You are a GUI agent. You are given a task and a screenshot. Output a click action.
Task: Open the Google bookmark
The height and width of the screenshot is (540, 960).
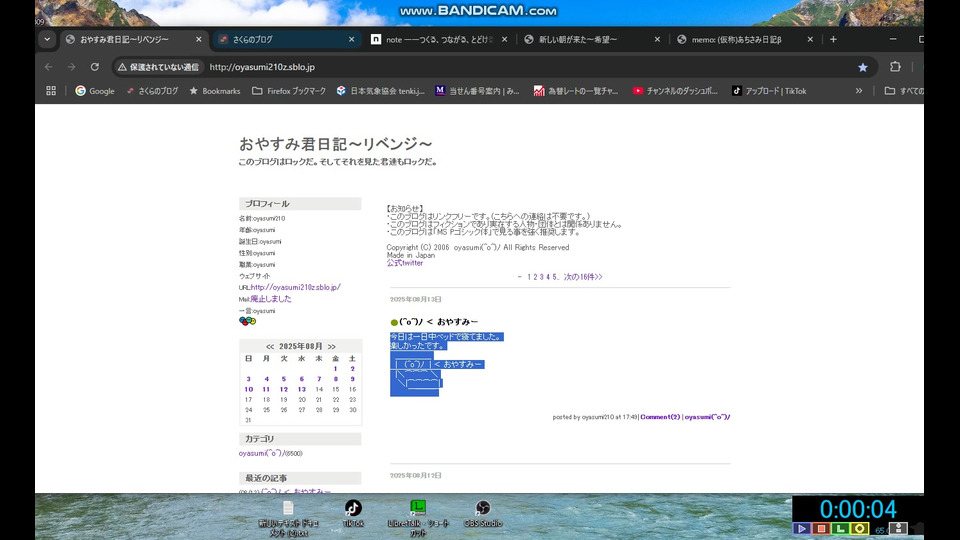click(95, 91)
